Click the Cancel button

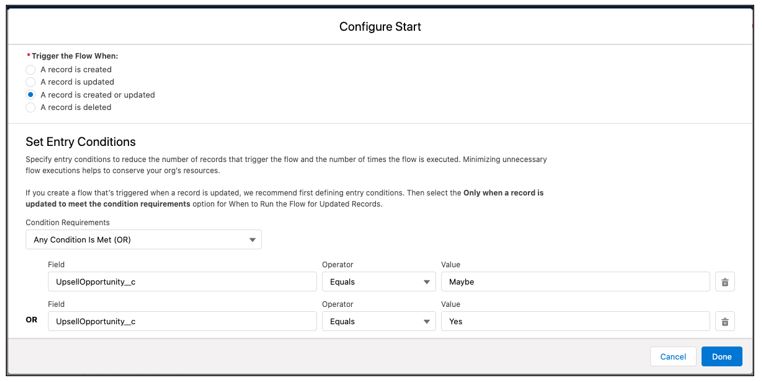(x=673, y=357)
